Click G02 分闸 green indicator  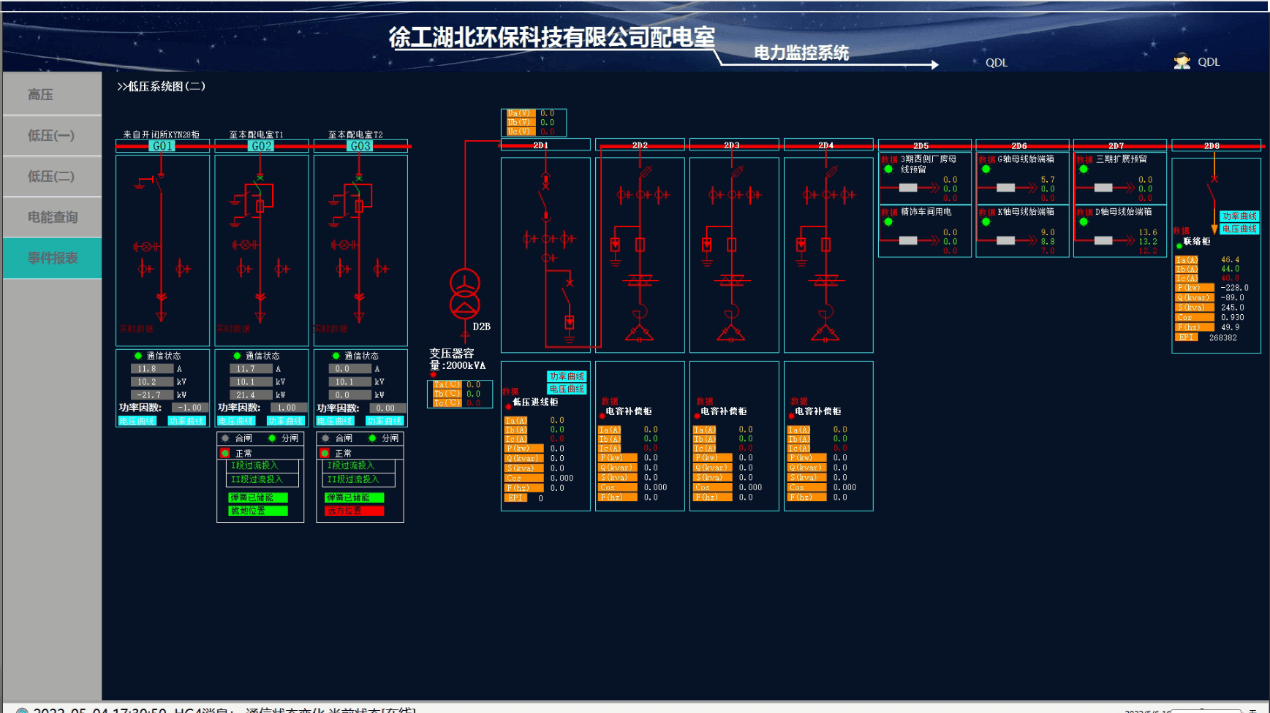click(272, 438)
